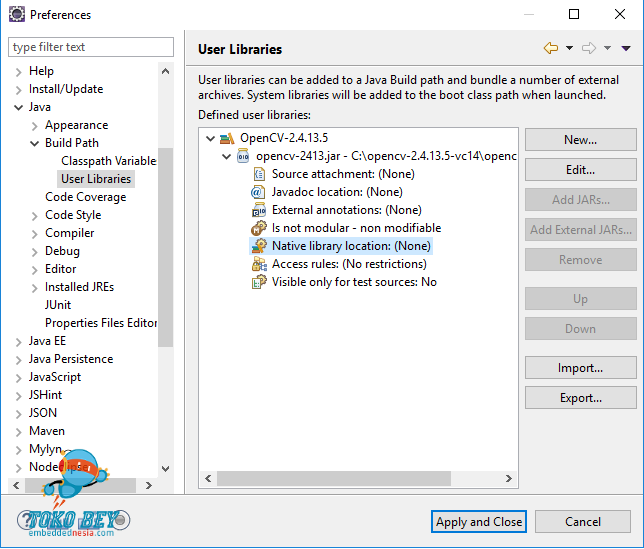The height and width of the screenshot is (549, 644).
Task: Open the Installed JREs preferences page
Action: [x=79, y=287]
